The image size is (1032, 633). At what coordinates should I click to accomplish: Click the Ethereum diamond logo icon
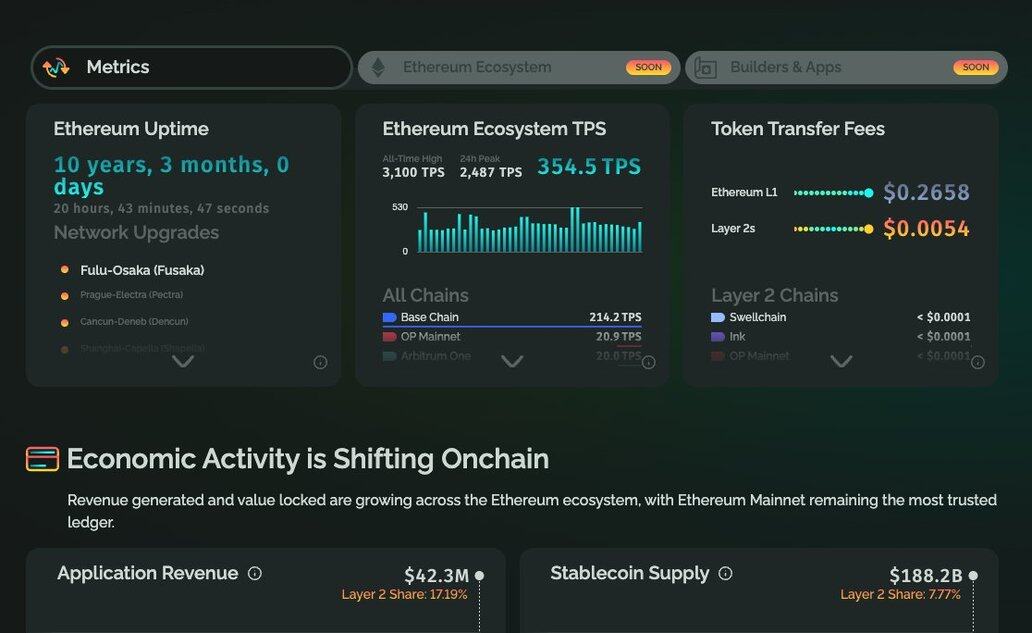[x=378, y=67]
